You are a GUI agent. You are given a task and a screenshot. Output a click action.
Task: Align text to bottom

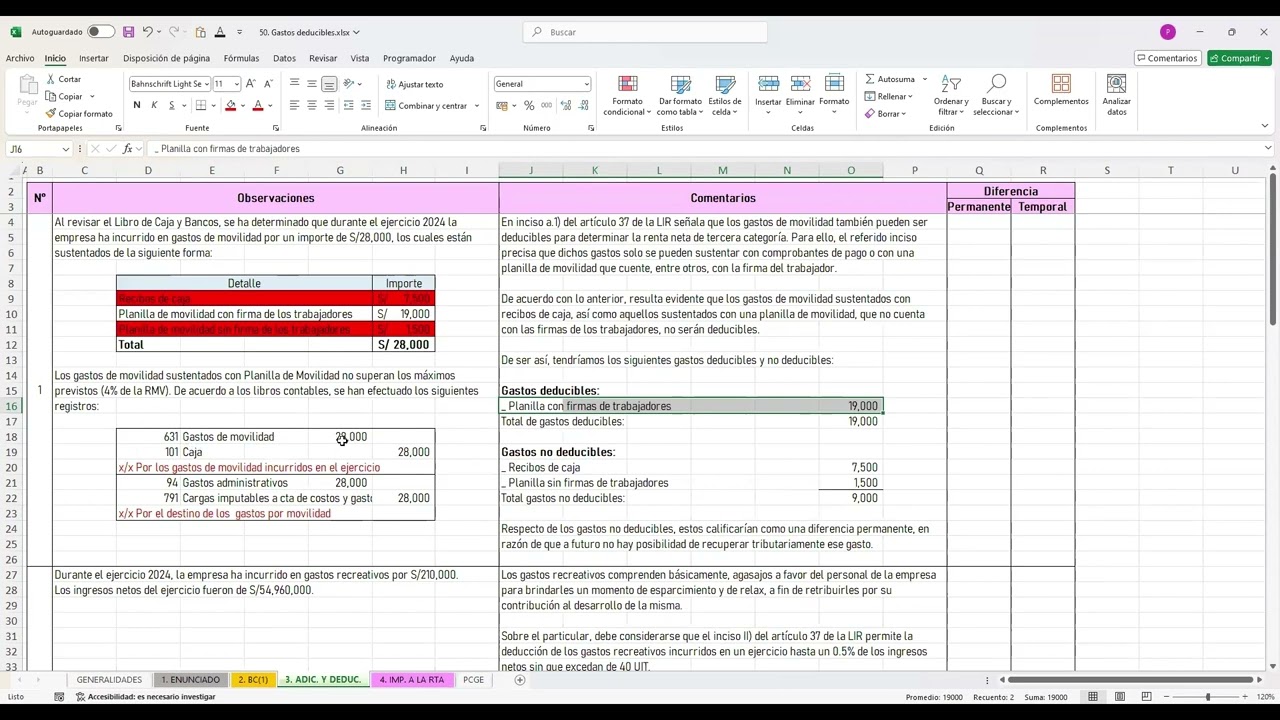(x=329, y=84)
